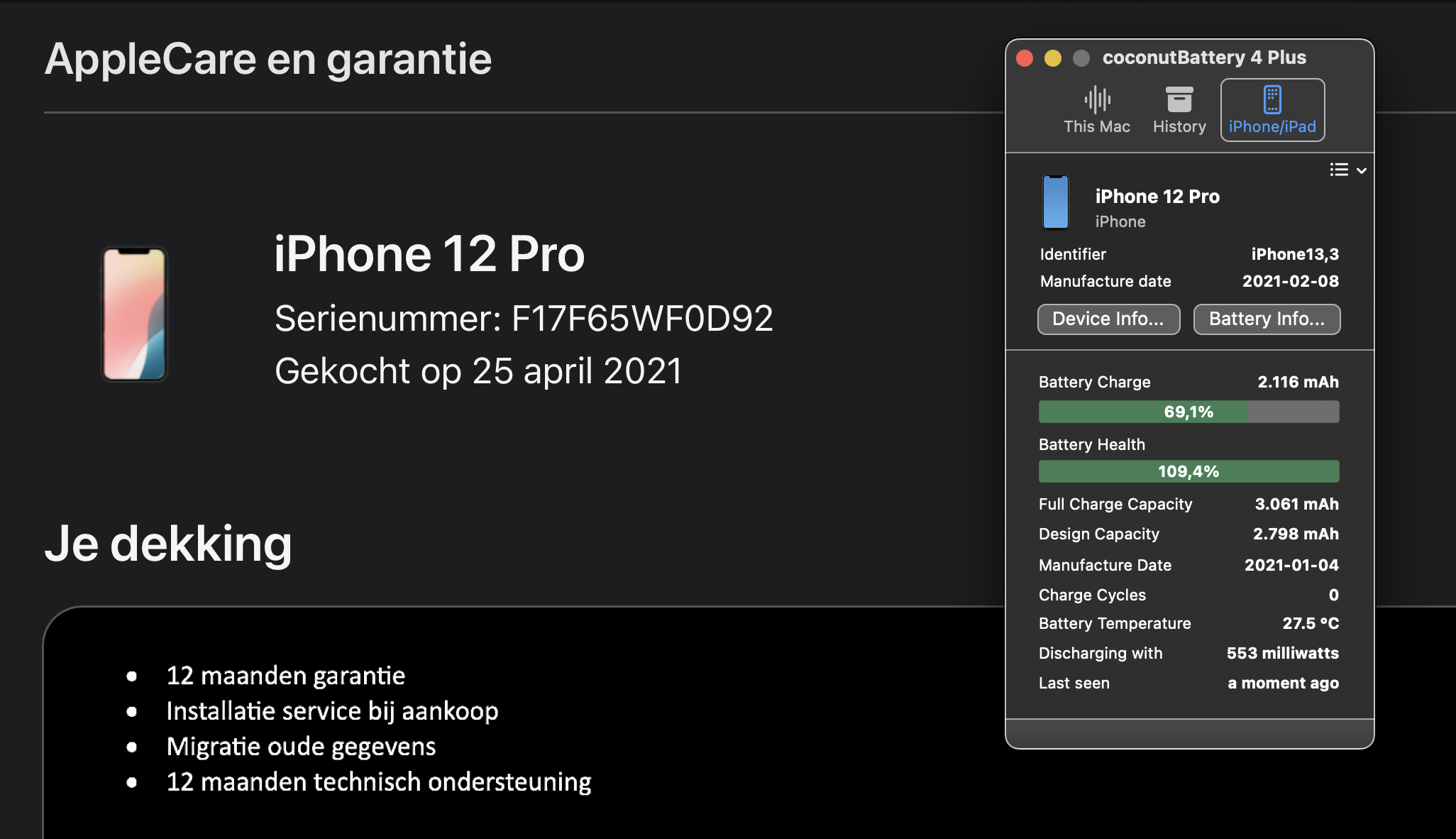Screen dimensions: 1456x839
Task: Click the Design Capacity value 2.798 mAh
Action: pyautogui.click(x=1296, y=534)
